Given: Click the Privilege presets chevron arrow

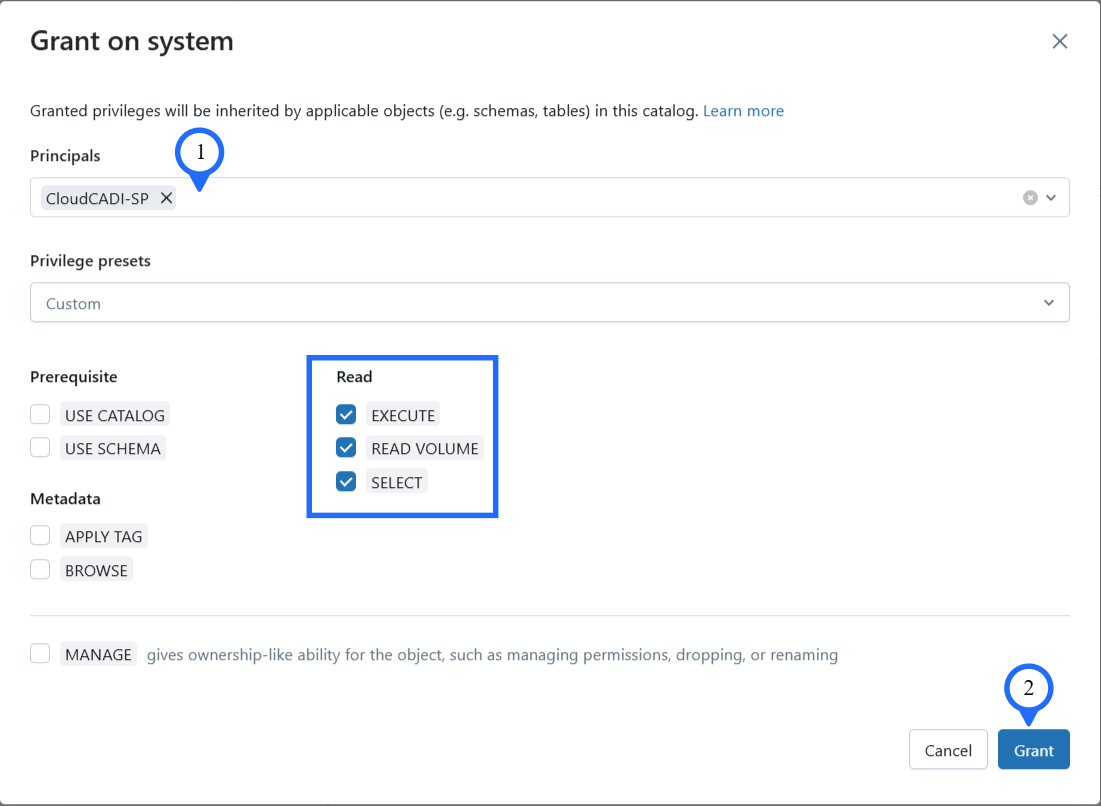Looking at the screenshot, I should click(1049, 303).
